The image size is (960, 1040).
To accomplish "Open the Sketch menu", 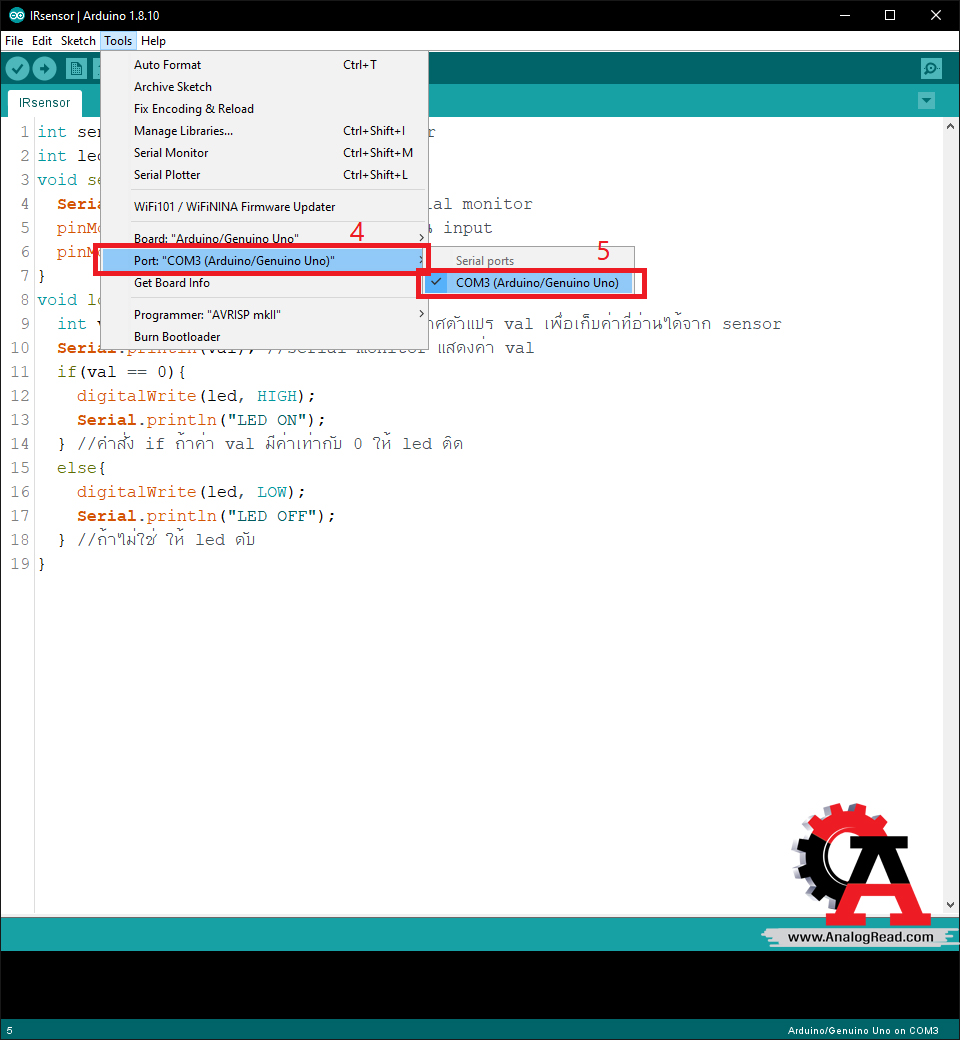I will click(78, 40).
